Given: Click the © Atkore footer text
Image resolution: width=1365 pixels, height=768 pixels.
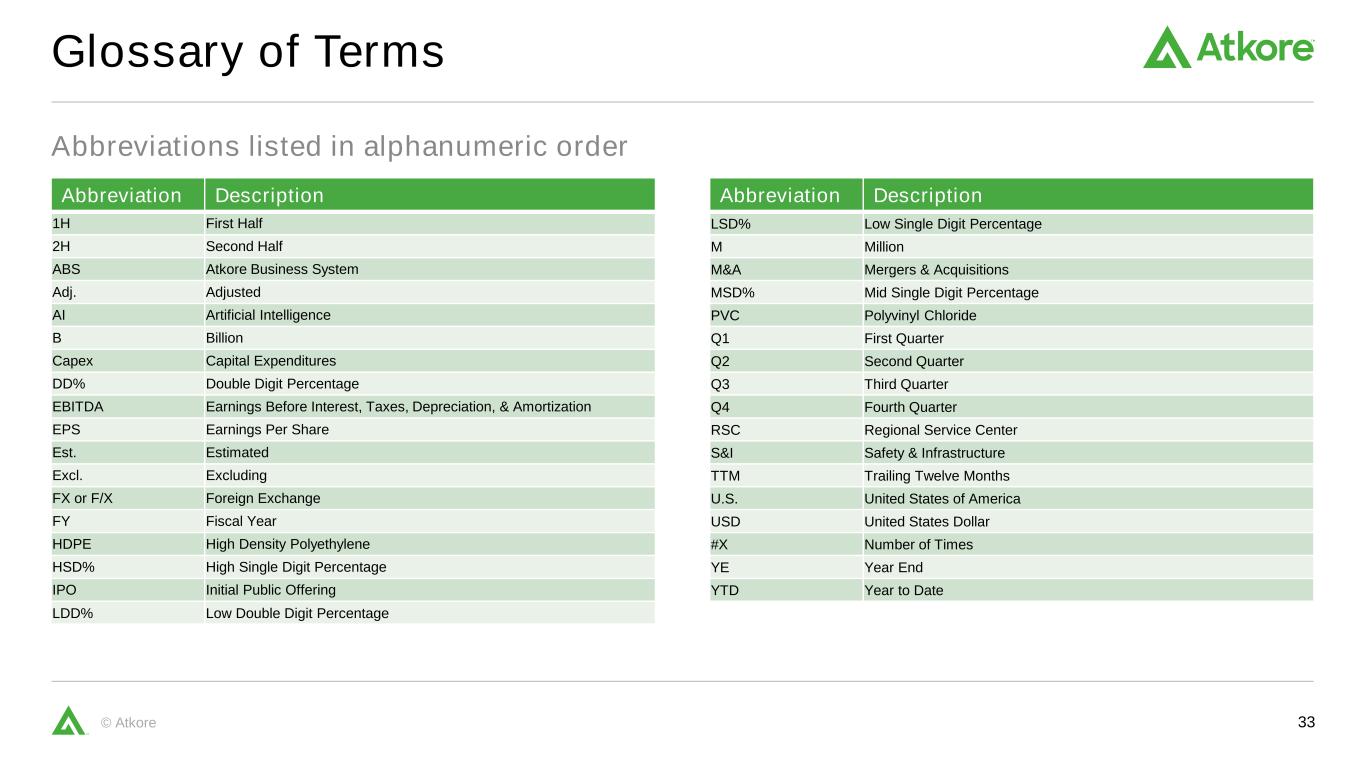Looking at the screenshot, I should pos(129,723).
